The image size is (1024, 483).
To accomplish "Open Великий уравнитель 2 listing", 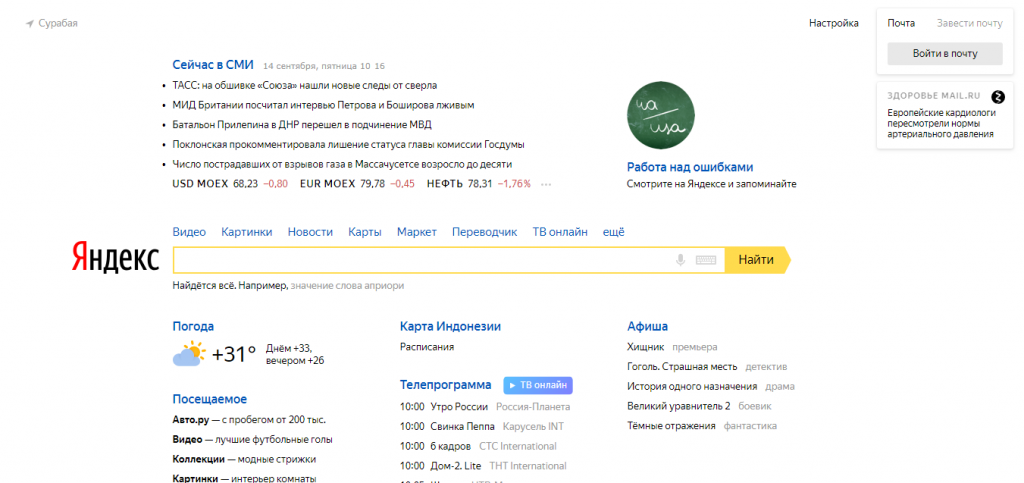I will tap(699, 406).
